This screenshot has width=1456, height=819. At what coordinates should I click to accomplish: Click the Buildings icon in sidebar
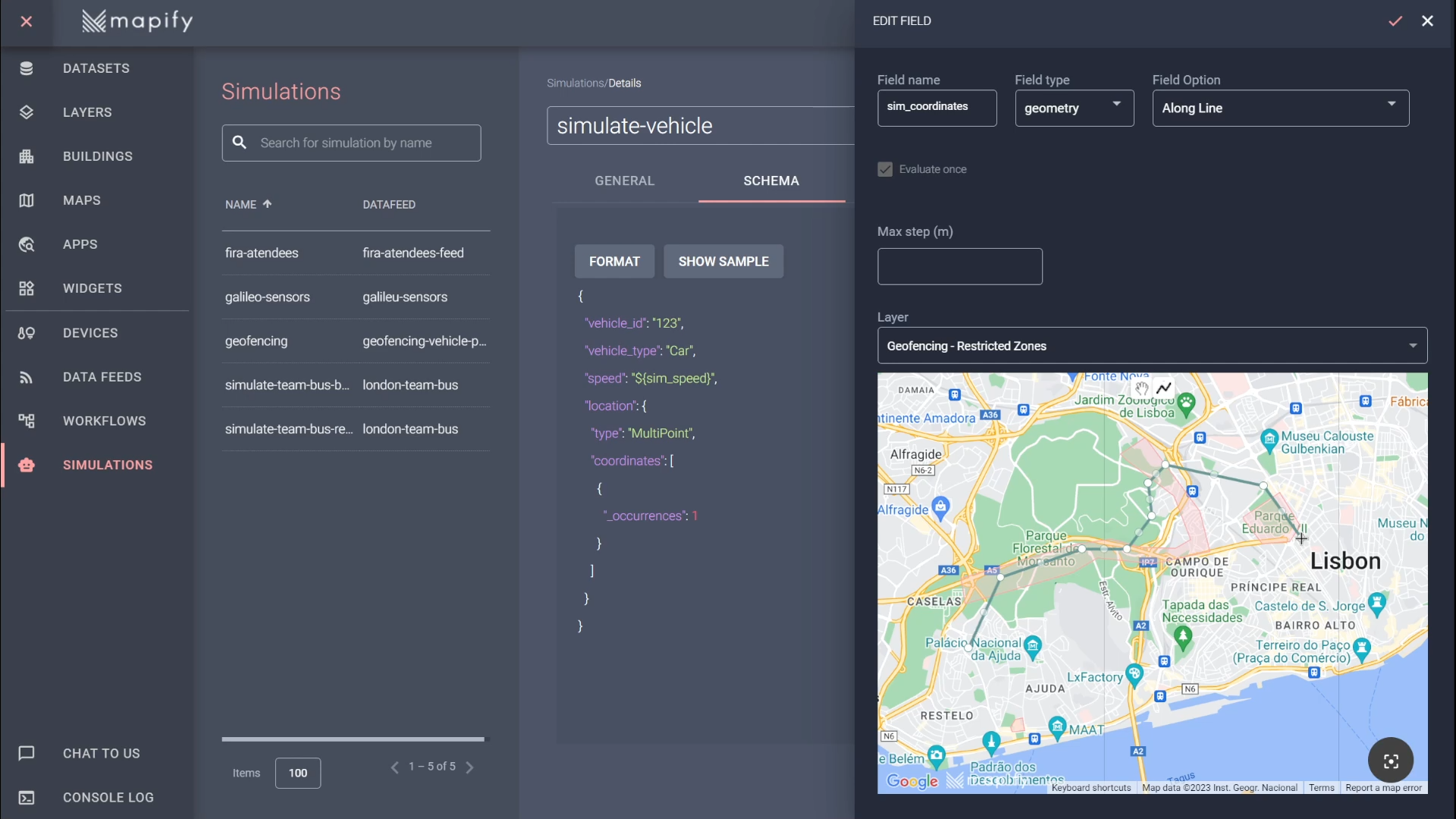(x=27, y=156)
